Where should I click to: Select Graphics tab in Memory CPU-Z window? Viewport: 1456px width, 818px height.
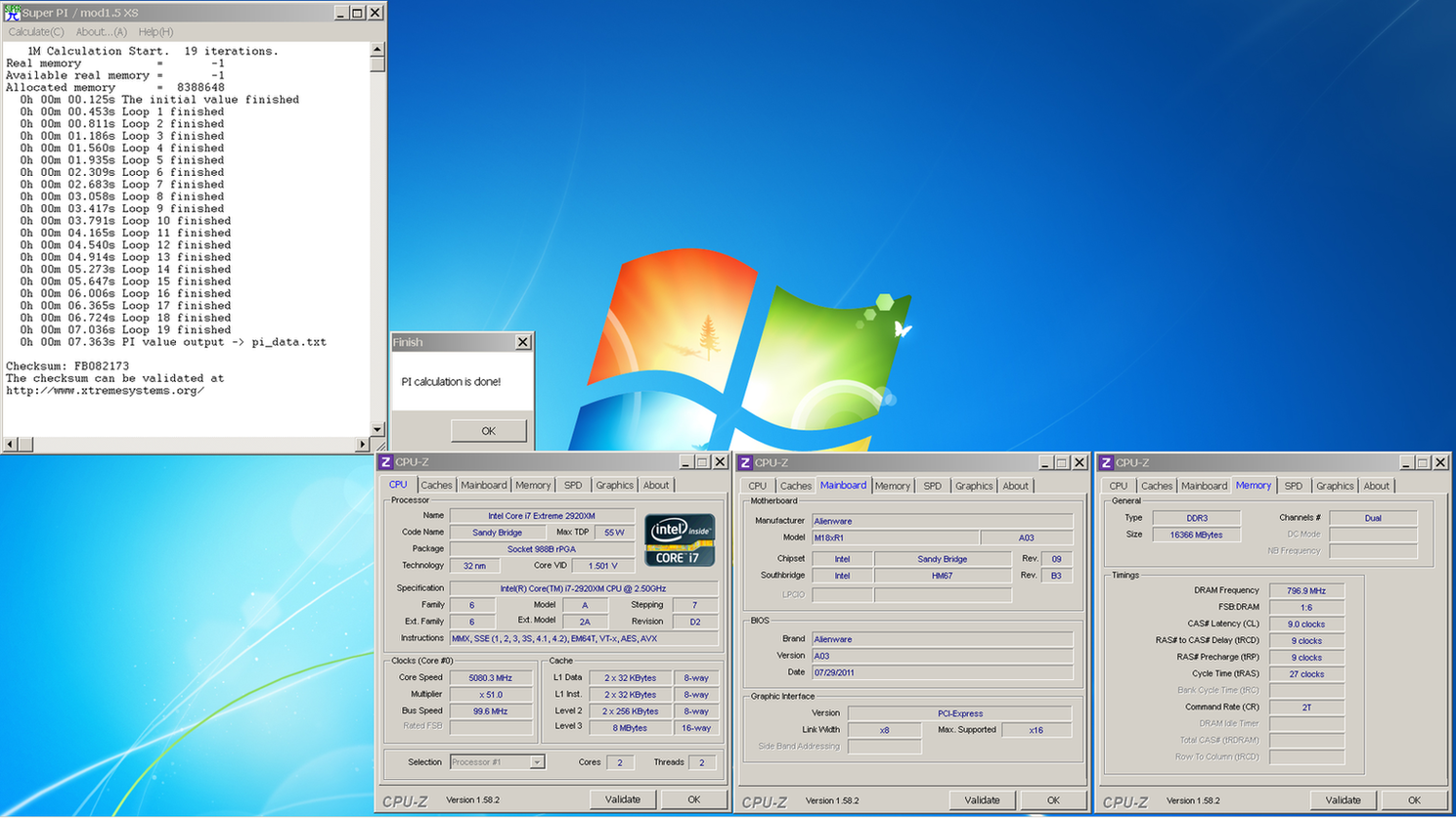click(x=1335, y=487)
